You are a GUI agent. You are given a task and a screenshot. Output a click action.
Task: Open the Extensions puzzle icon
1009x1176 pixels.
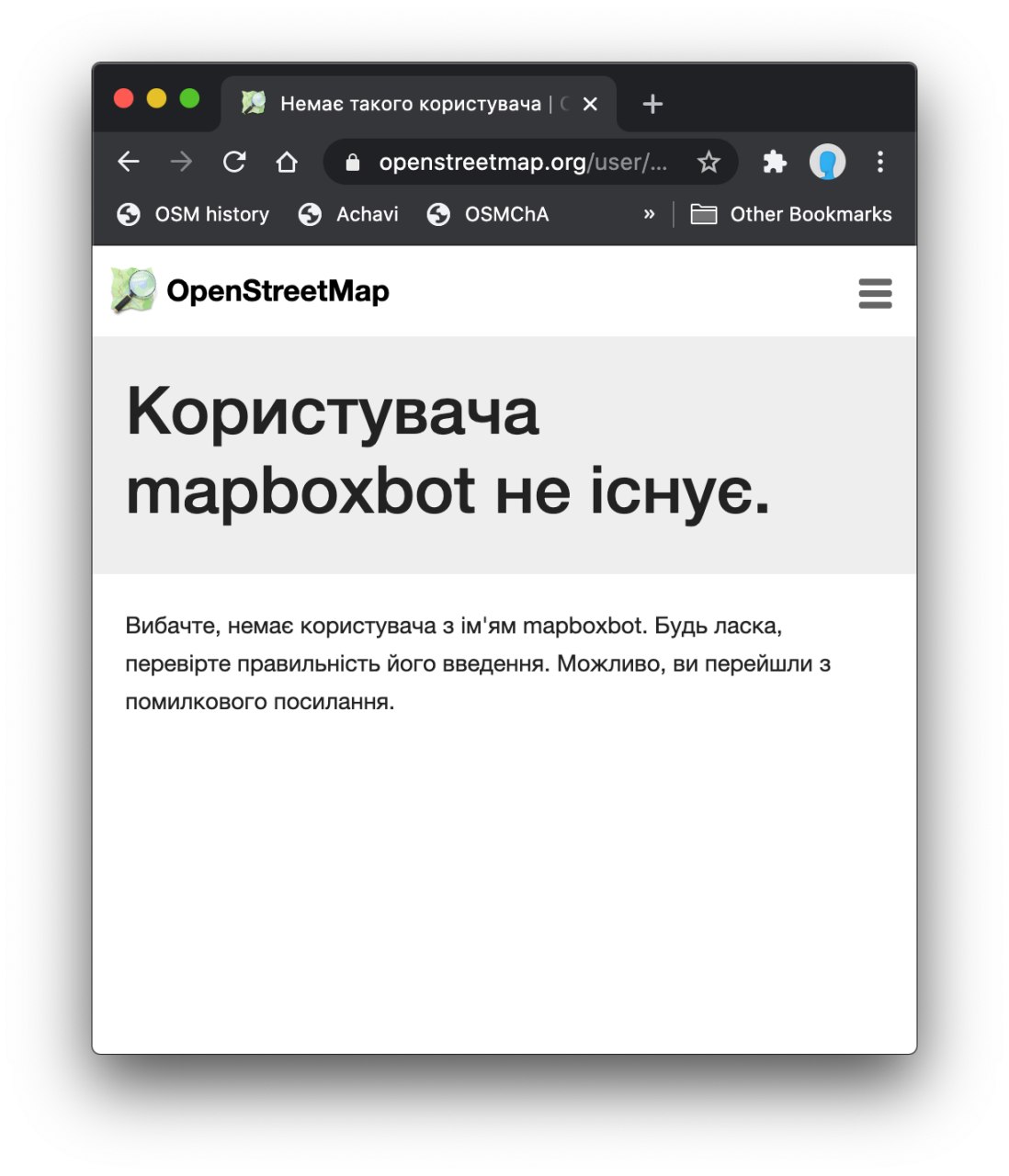click(x=775, y=162)
